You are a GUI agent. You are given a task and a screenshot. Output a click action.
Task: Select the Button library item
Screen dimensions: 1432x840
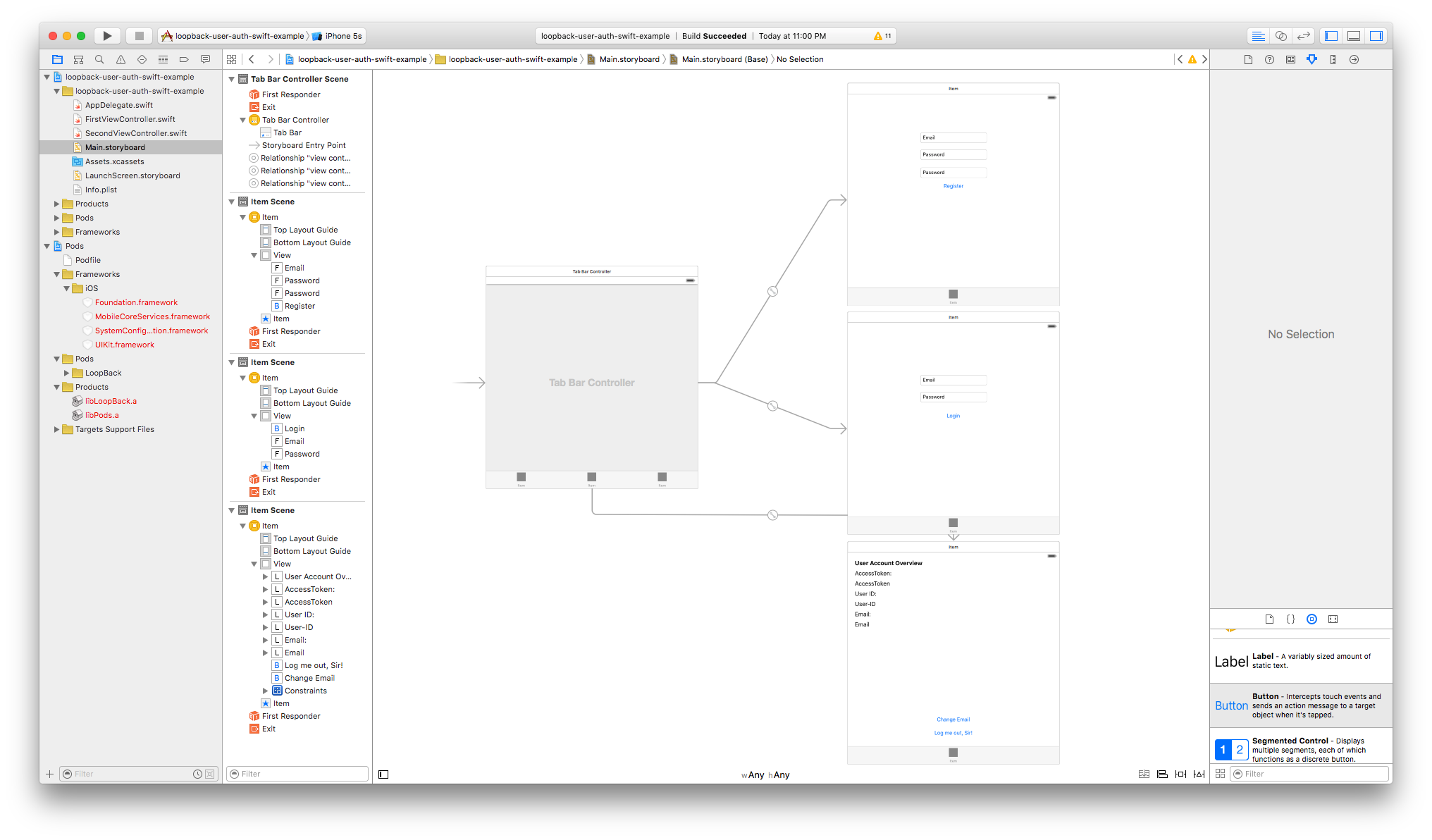1301,705
